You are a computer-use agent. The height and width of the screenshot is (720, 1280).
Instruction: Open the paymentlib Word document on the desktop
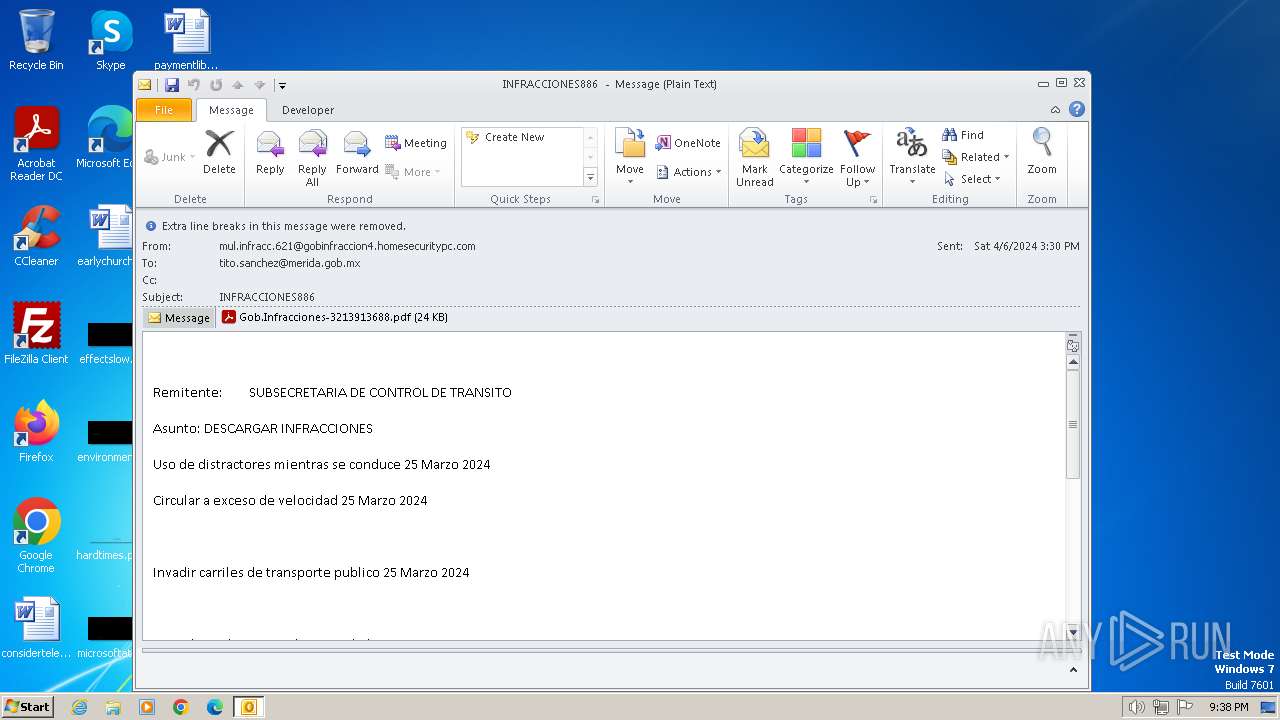pyautogui.click(x=186, y=40)
